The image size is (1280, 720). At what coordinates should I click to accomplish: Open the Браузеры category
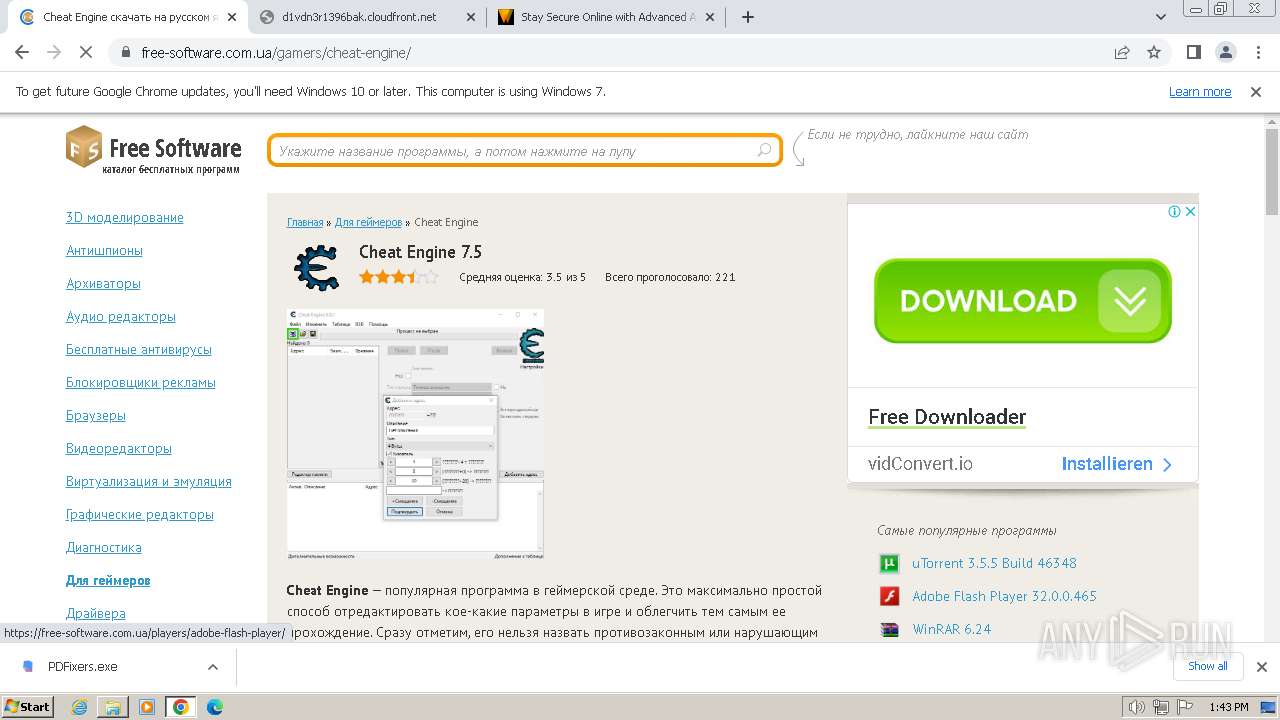pos(96,415)
